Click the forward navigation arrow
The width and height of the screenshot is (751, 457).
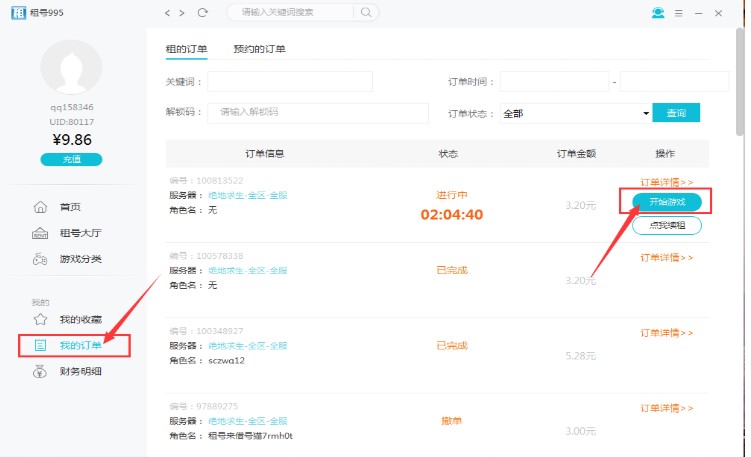point(182,13)
